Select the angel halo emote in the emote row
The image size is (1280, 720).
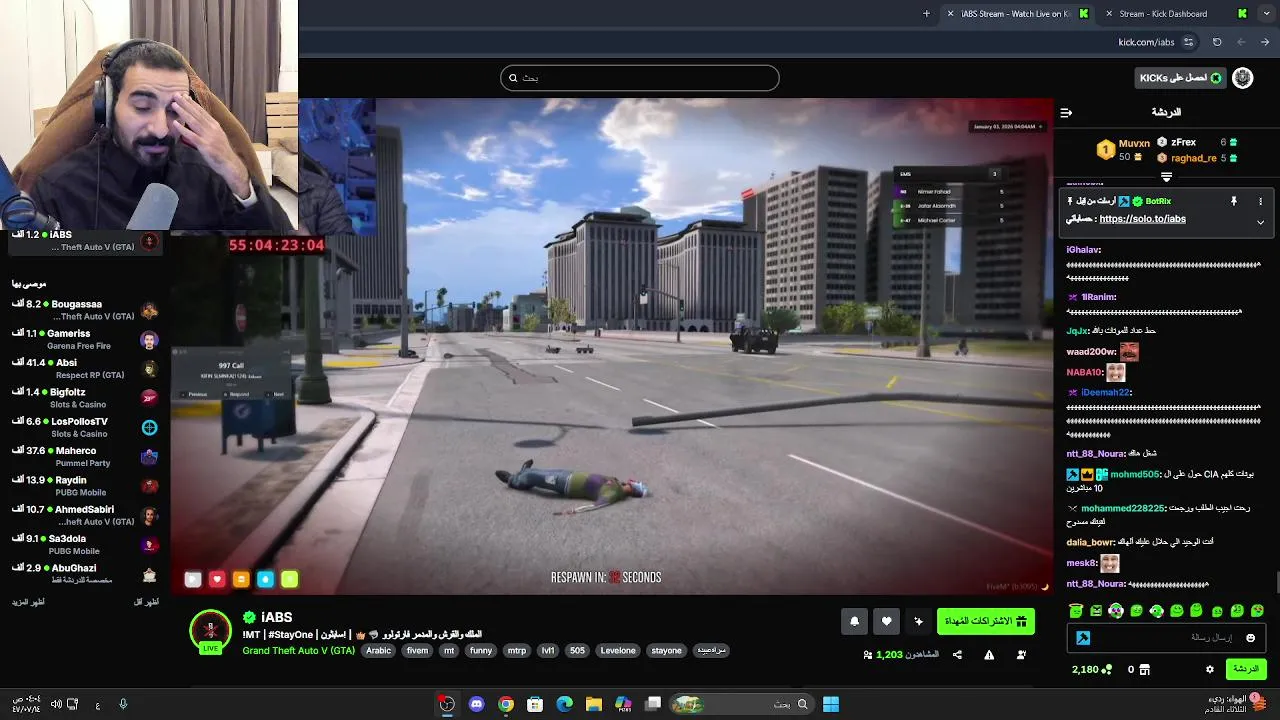[1075, 610]
